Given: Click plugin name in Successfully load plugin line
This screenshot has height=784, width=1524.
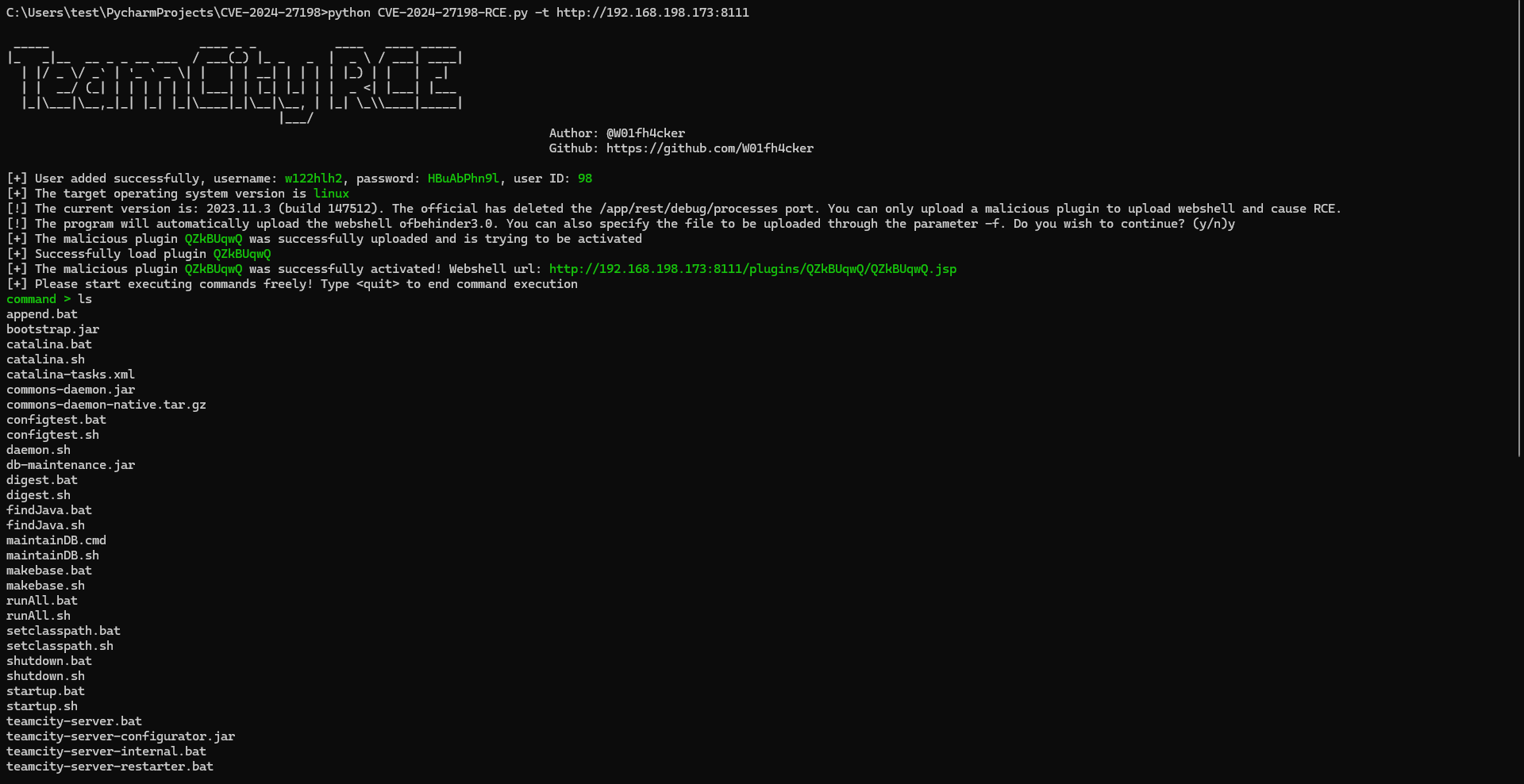Looking at the screenshot, I should coord(242,254).
